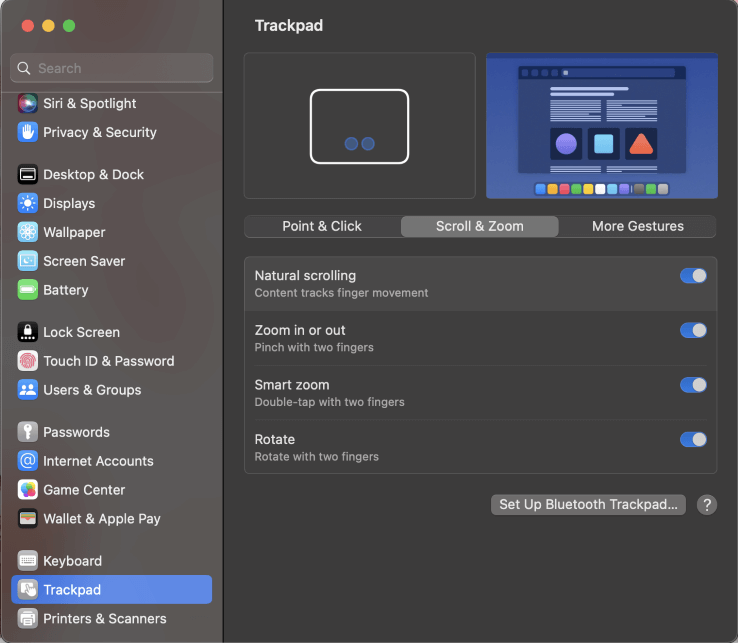
Task: Click the Internet Accounts @ icon
Action: pos(27,461)
